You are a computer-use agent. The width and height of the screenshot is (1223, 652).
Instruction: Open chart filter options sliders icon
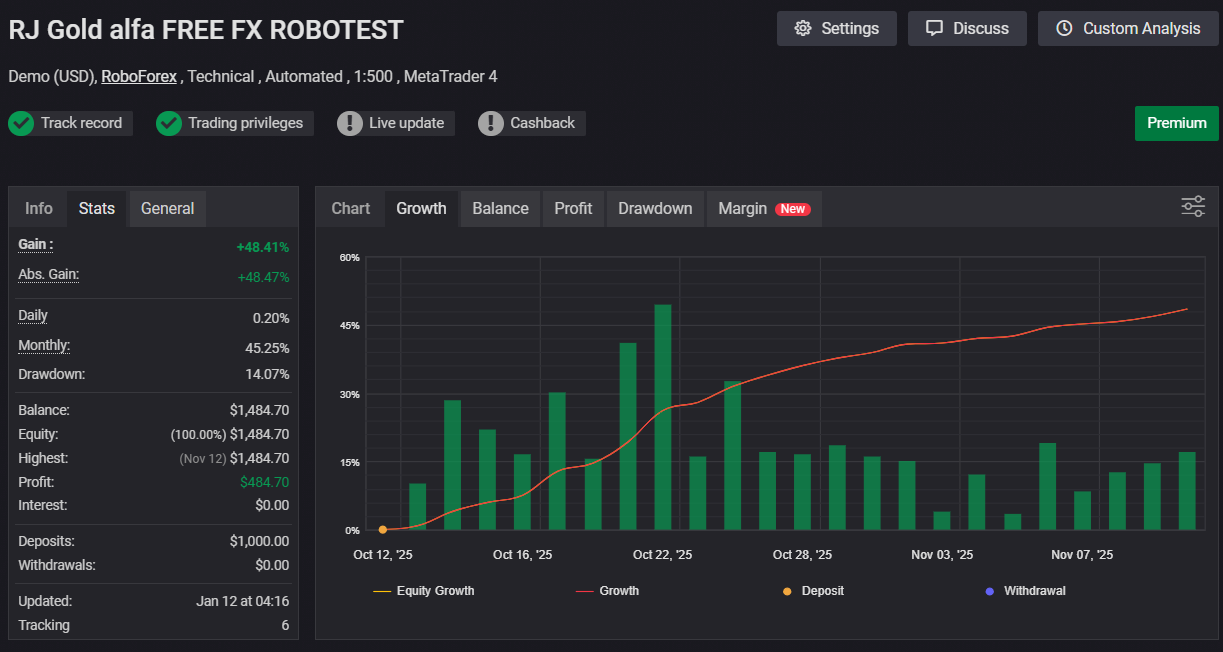pos(1193,207)
